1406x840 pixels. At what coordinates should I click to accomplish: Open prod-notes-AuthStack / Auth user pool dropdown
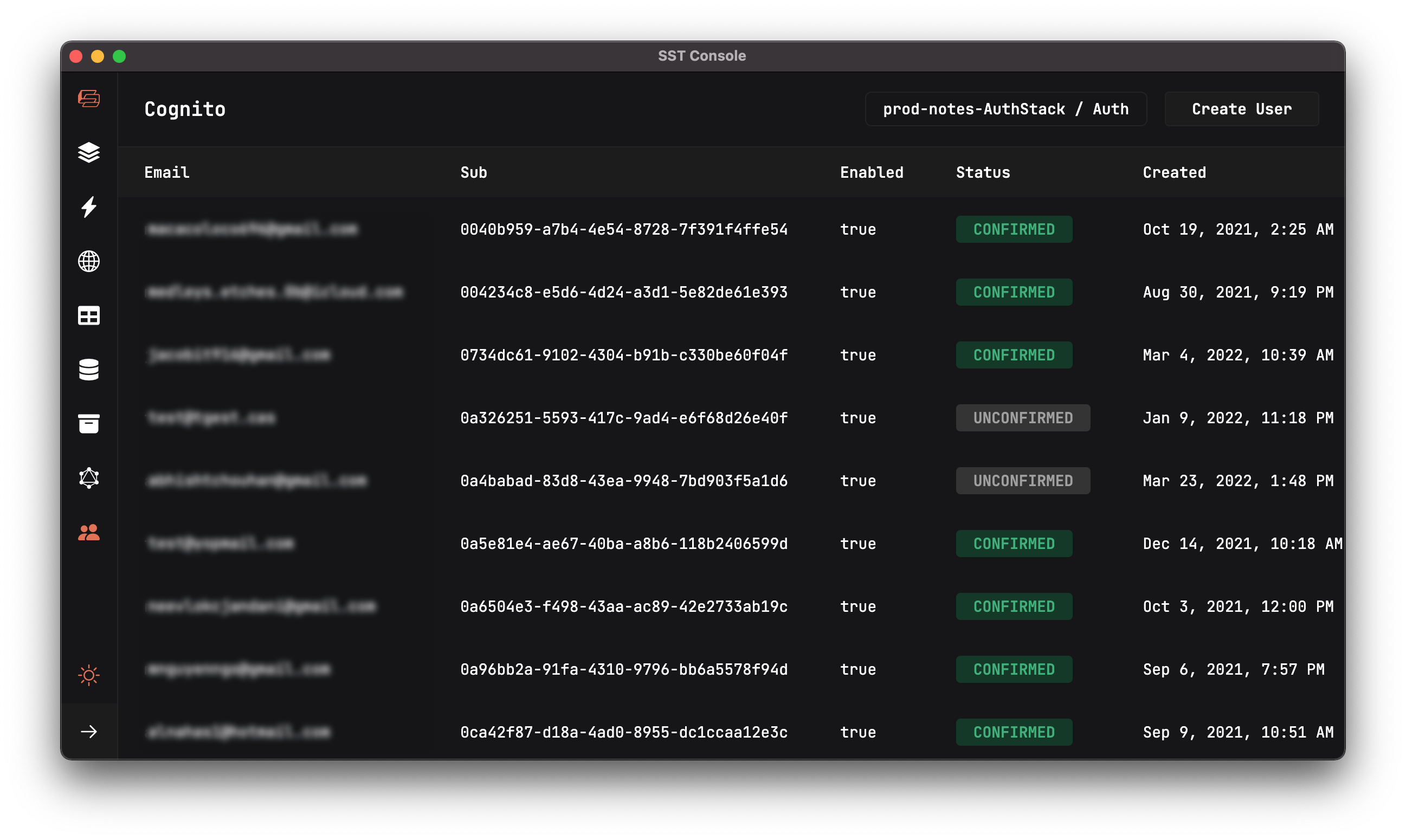point(1005,109)
